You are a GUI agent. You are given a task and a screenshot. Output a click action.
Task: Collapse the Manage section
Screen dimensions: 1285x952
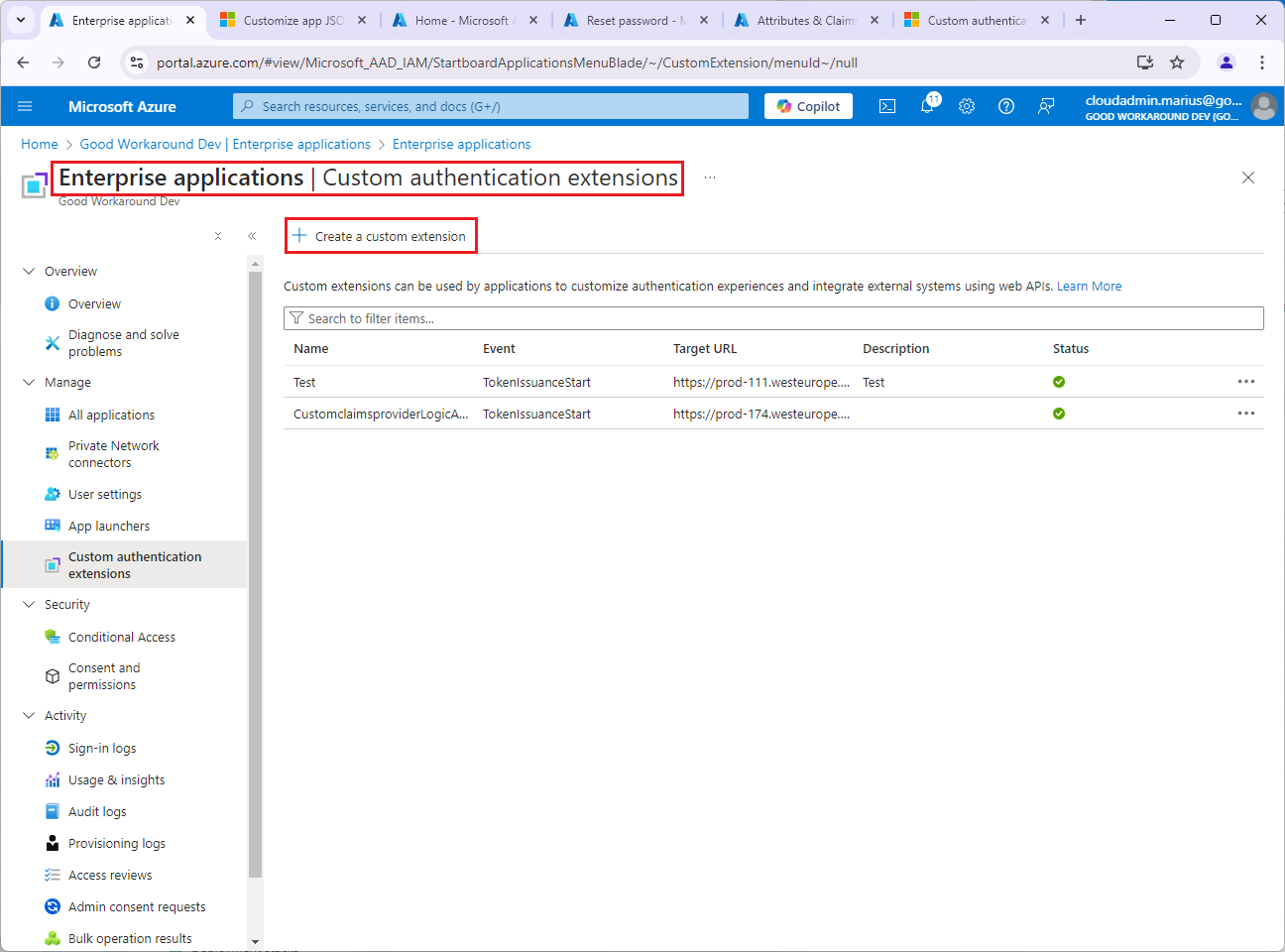click(29, 382)
